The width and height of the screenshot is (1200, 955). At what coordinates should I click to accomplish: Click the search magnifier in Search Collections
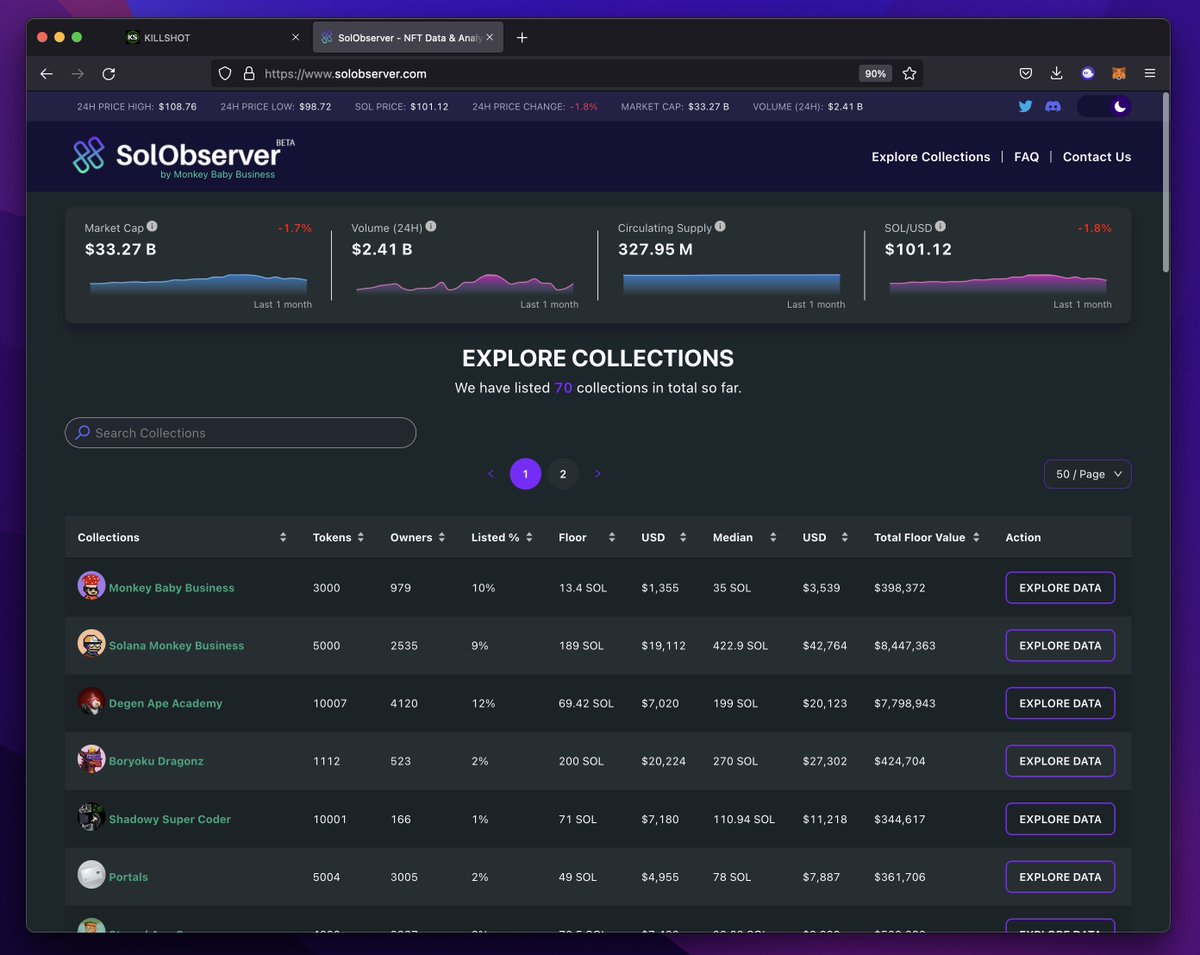[x=83, y=432]
